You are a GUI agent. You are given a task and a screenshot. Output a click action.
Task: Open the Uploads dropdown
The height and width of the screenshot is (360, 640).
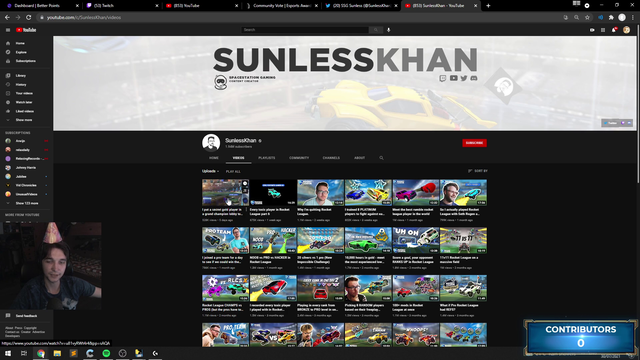pyautogui.click(x=211, y=171)
